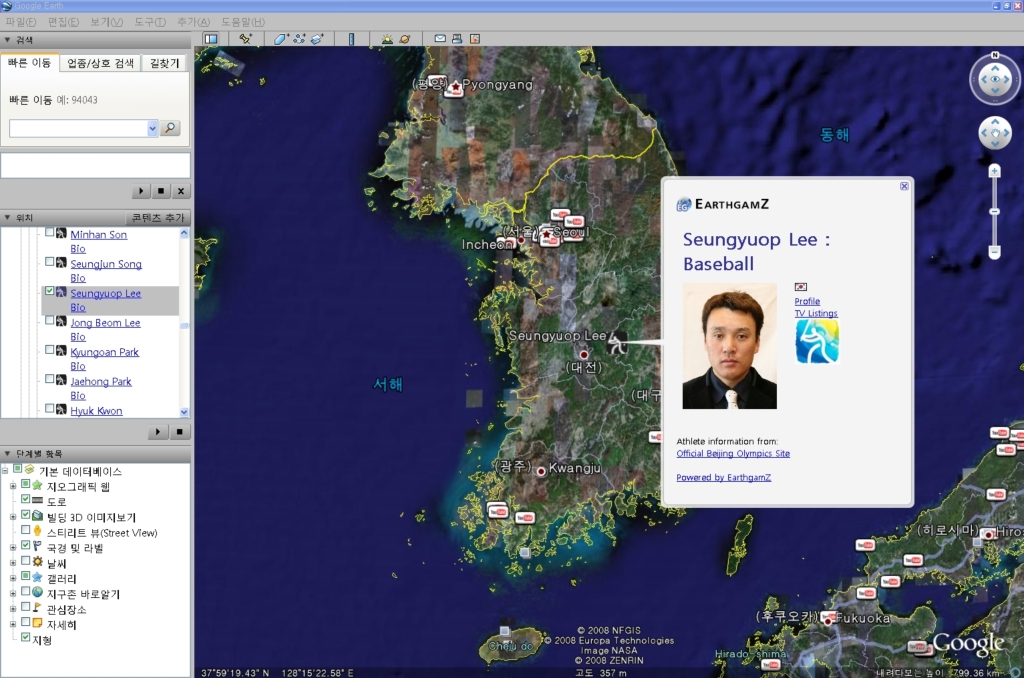1024x678 pixels.
Task: Select the Add Path tool
Action: coord(299,39)
